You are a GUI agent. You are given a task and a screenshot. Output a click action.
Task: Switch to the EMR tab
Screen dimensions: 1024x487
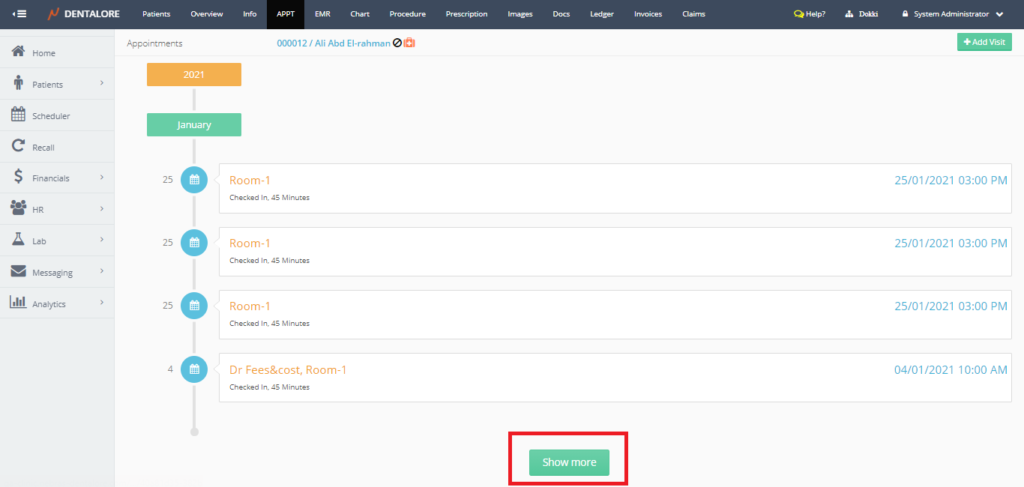322,14
